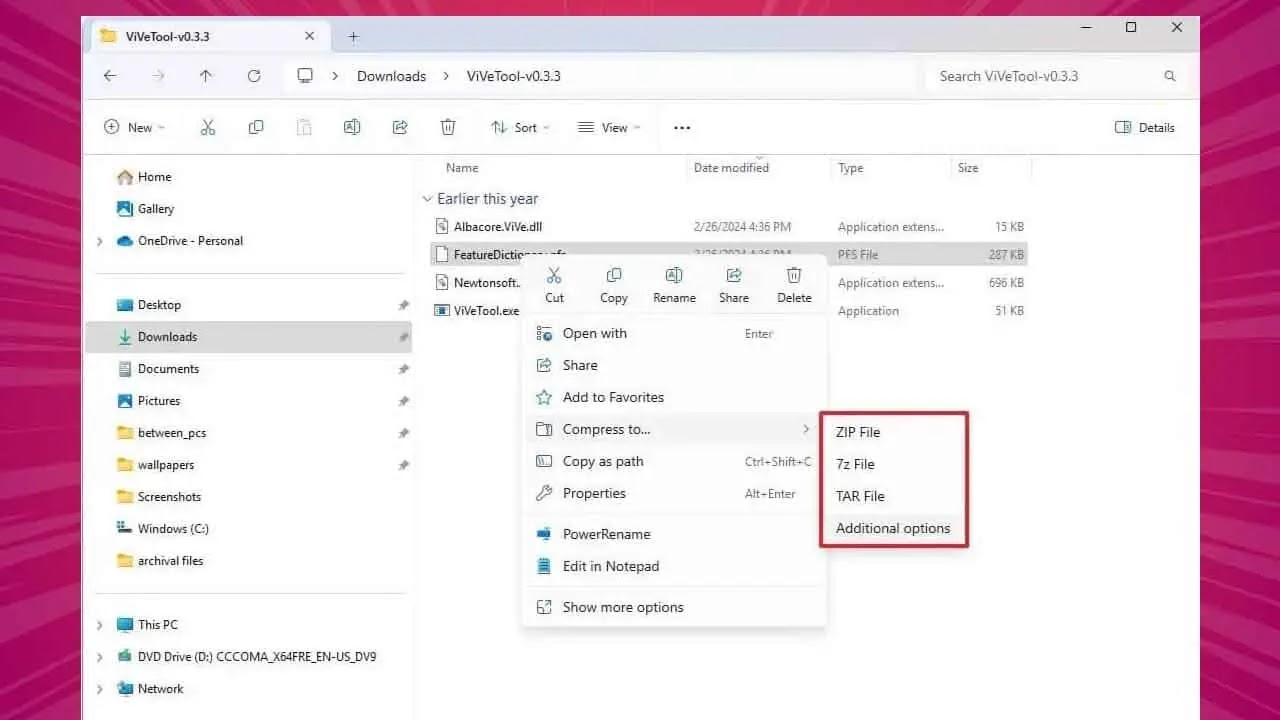The height and width of the screenshot is (720, 1280).
Task: Choose ZIP File compression
Action: (894, 432)
